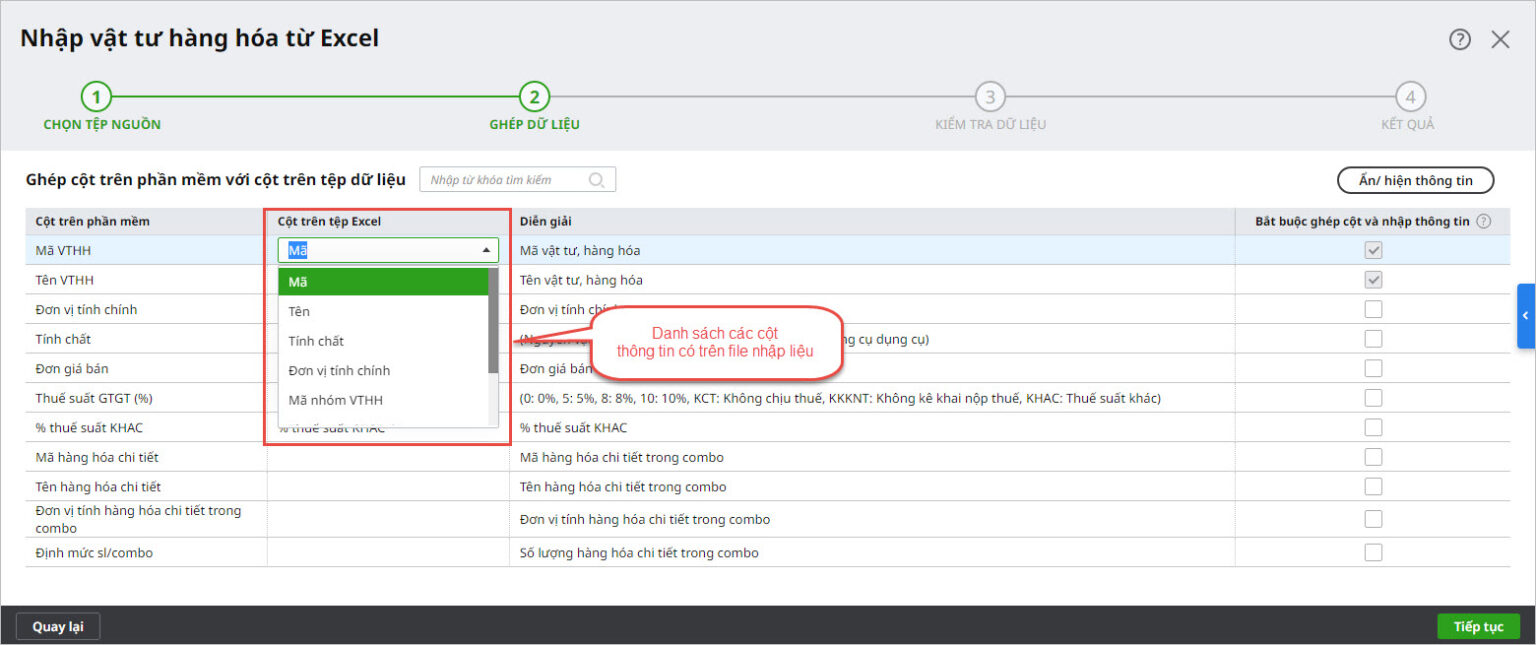Go to step 1 circle Chọn tệp nguồn
1536x645 pixels.
point(96,97)
